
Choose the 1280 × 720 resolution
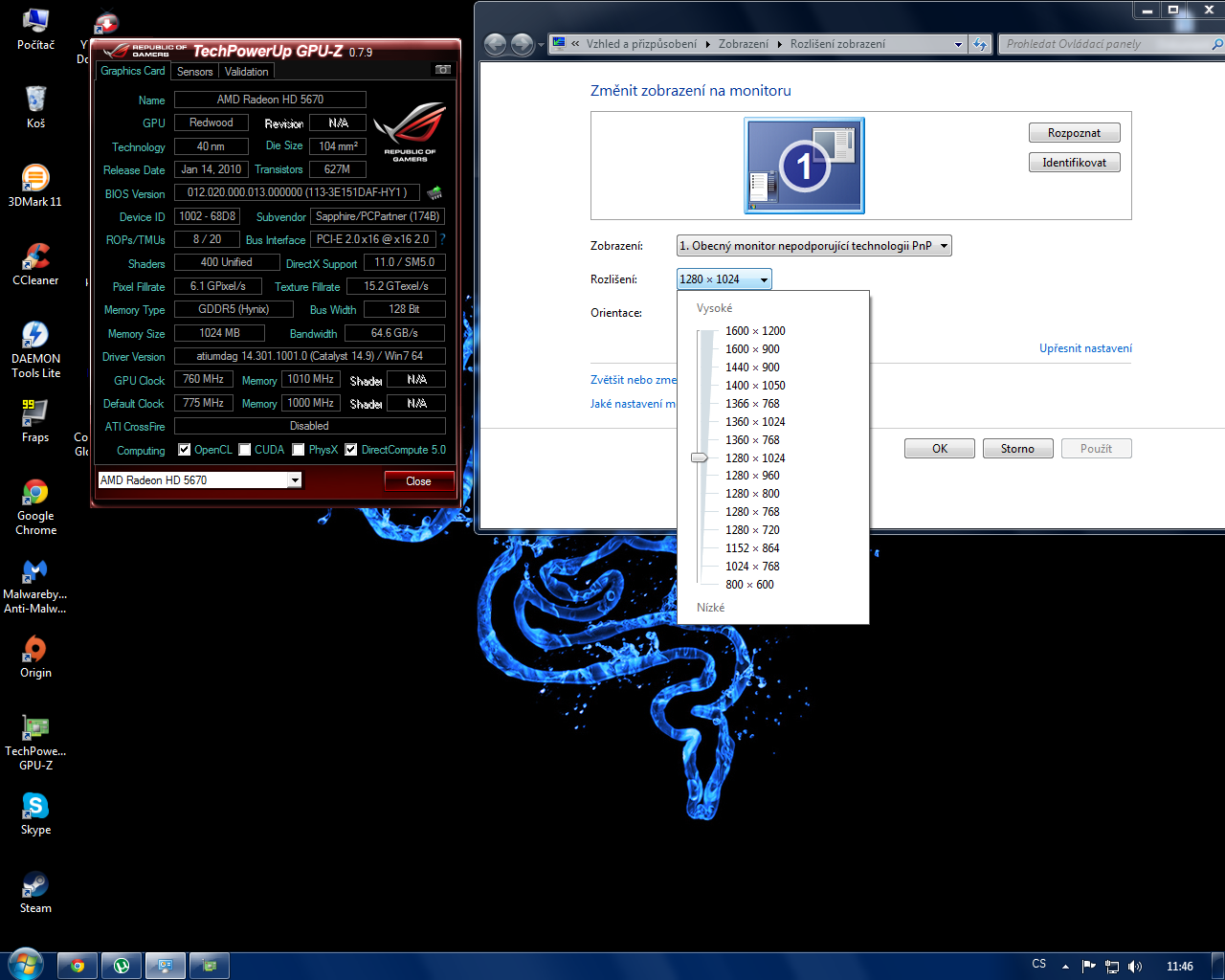coord(752,530)
